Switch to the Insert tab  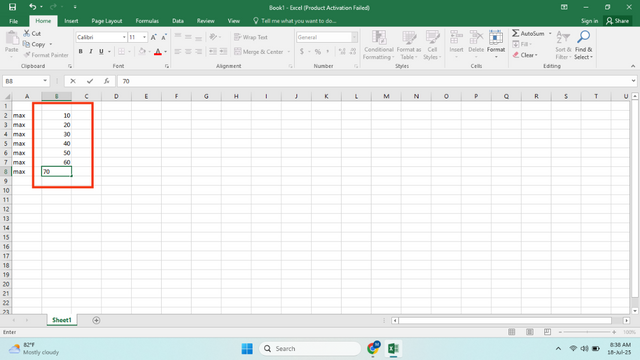[71, 21]
